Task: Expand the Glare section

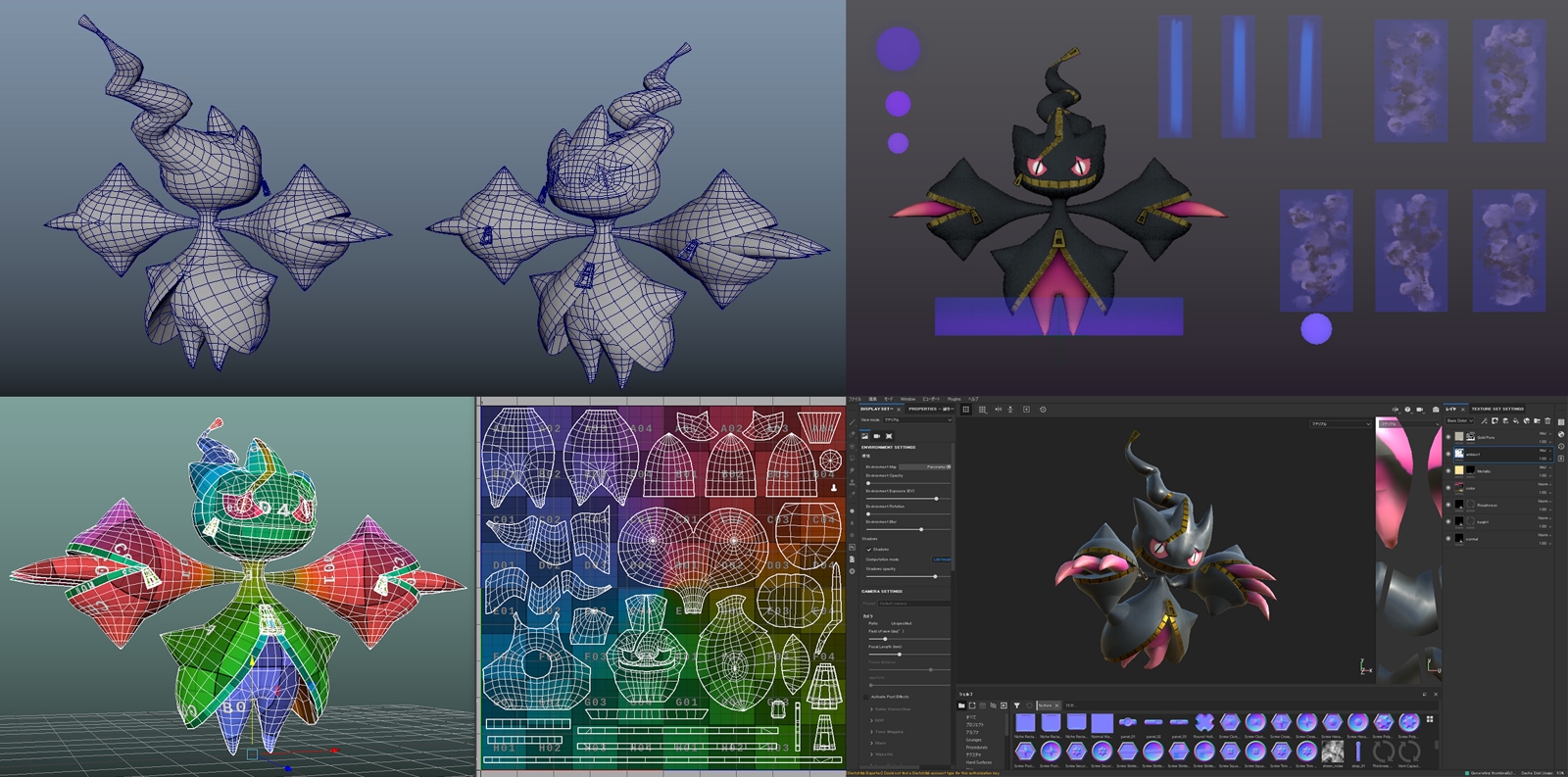Action: pos(880,743)
